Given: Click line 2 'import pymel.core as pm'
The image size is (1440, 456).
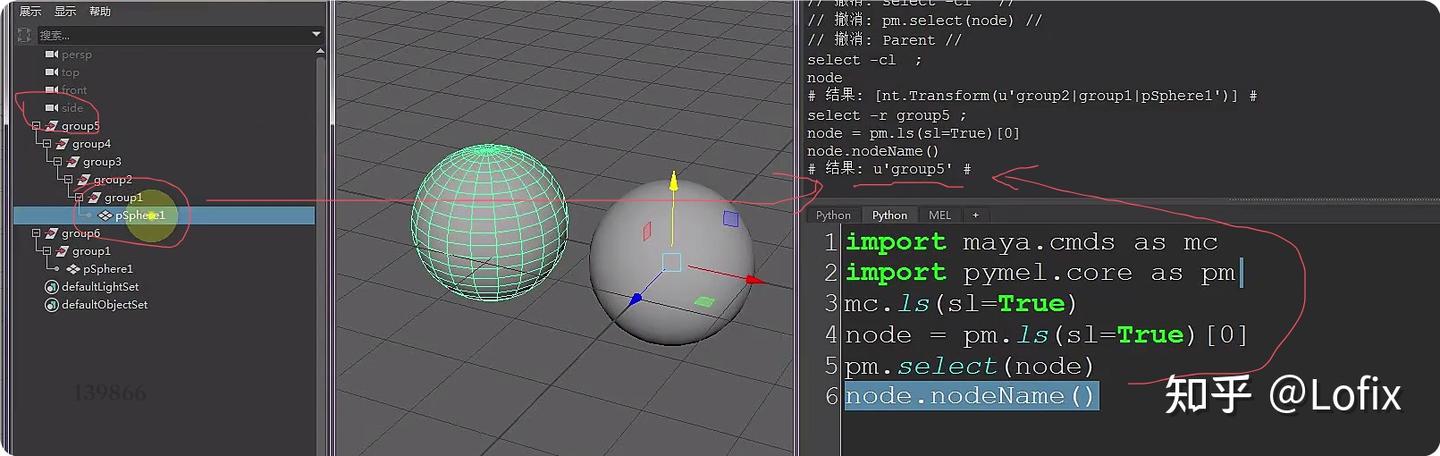Looking at the screenshot, I should click(x=1040, y=273).
